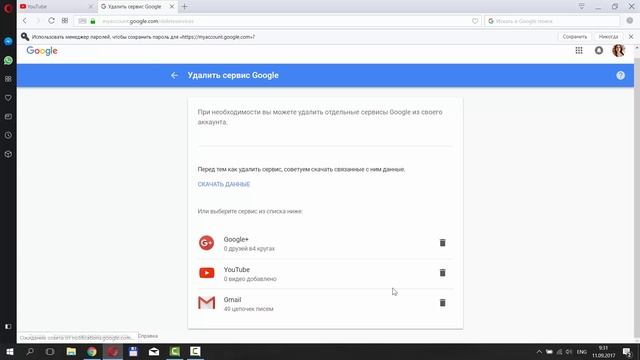Go back using the blue header arrow

tap(174, 76)
